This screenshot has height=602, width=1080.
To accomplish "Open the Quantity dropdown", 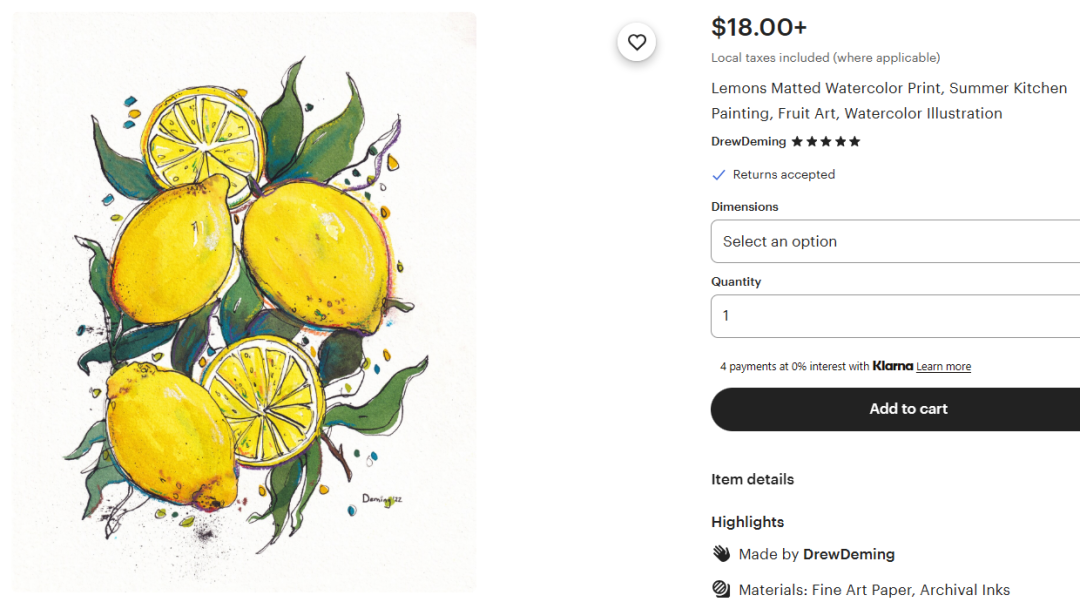I will (x=895, y=316).
